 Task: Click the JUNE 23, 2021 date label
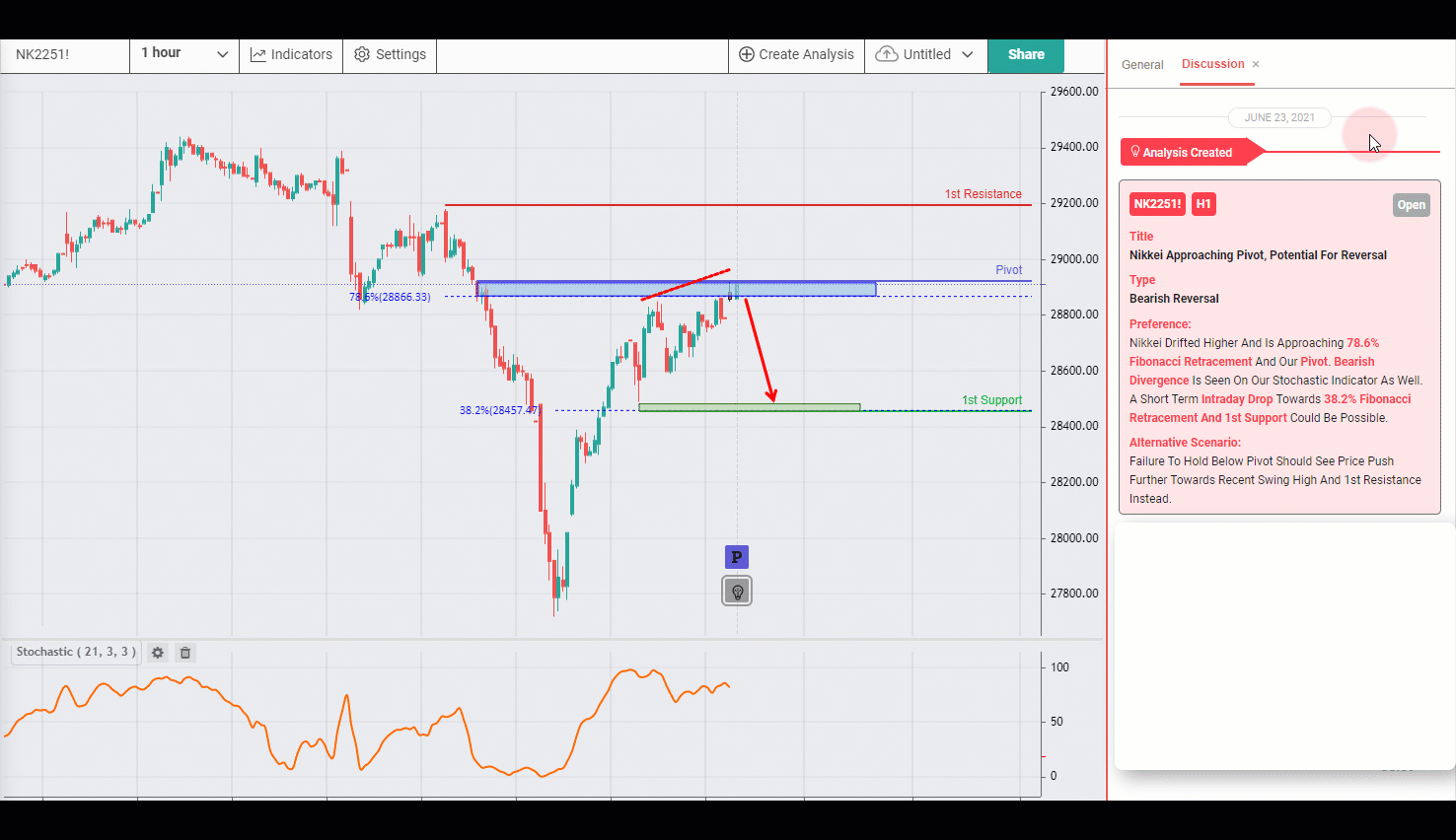pyautogui.click(x=1279, y=117)
